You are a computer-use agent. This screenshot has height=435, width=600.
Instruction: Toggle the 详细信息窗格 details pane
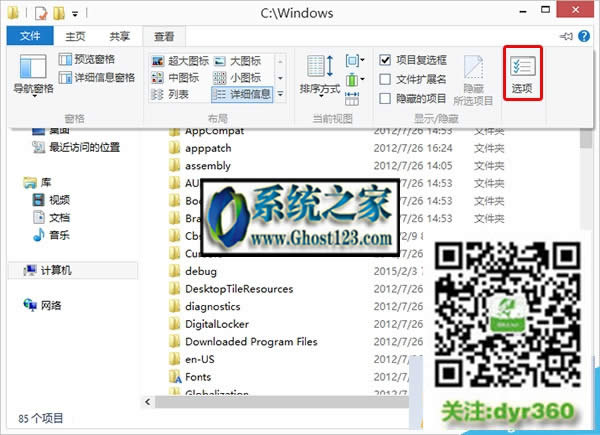click(95, 76)
